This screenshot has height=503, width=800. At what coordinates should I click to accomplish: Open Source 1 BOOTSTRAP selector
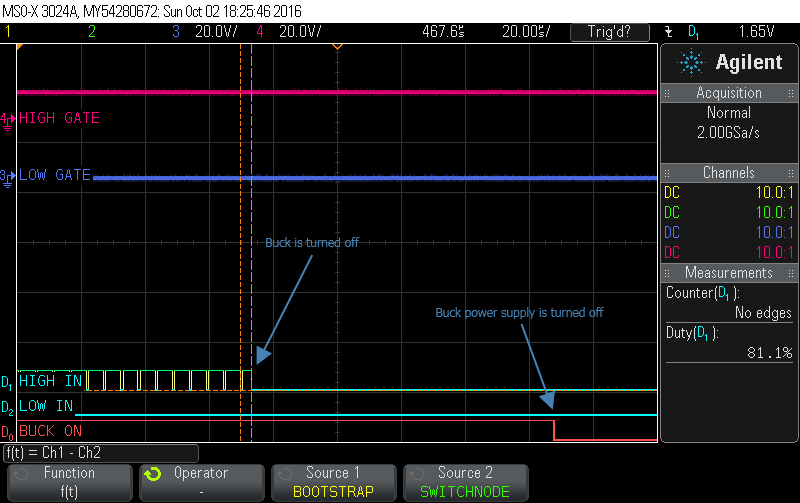pos(334,482)
